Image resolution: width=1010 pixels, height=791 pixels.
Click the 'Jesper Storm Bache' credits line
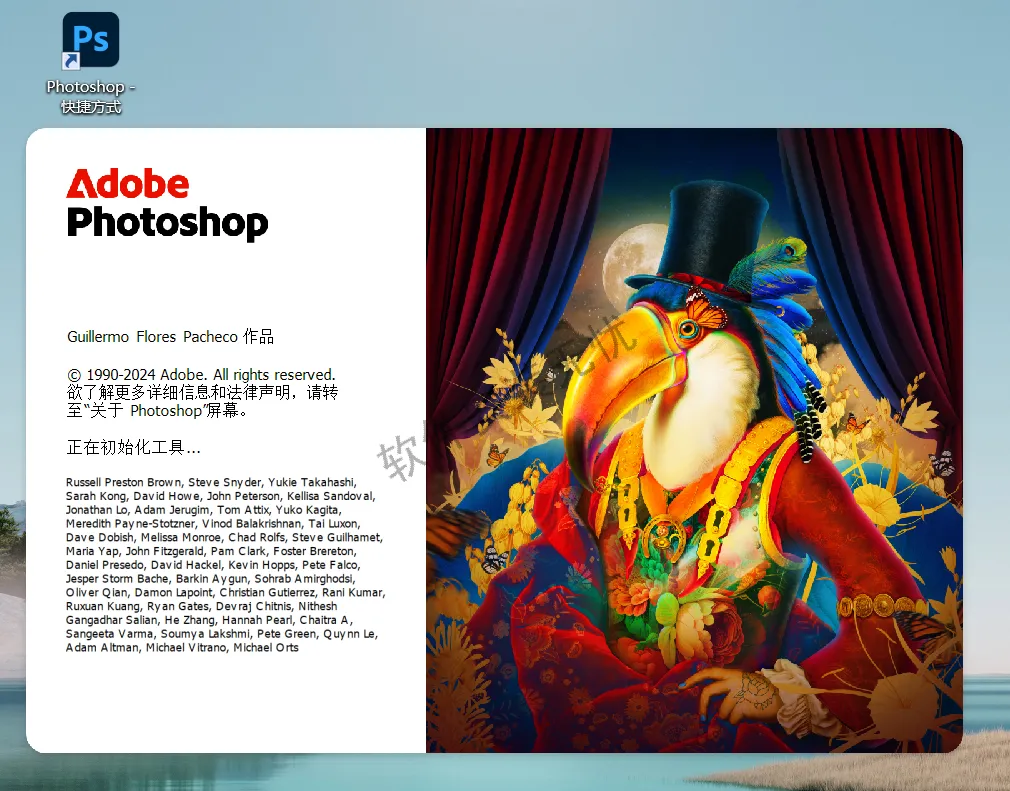210,578
